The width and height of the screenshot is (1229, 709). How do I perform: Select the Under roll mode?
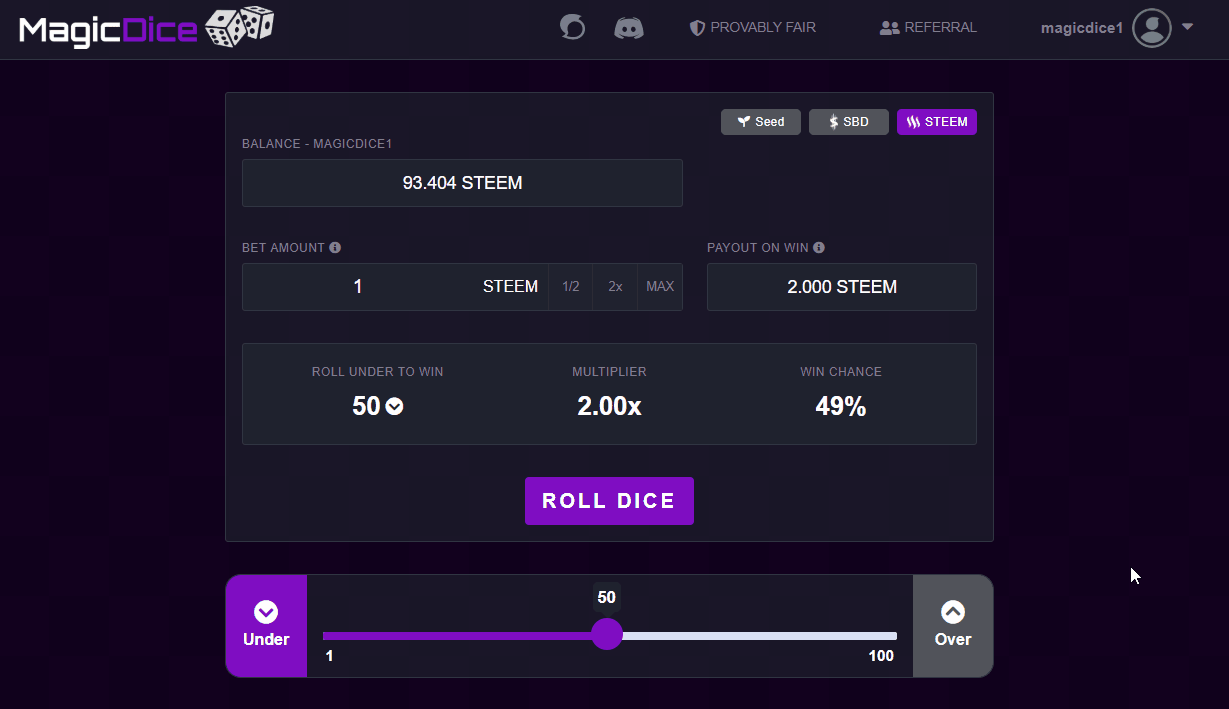click(266, 626)
